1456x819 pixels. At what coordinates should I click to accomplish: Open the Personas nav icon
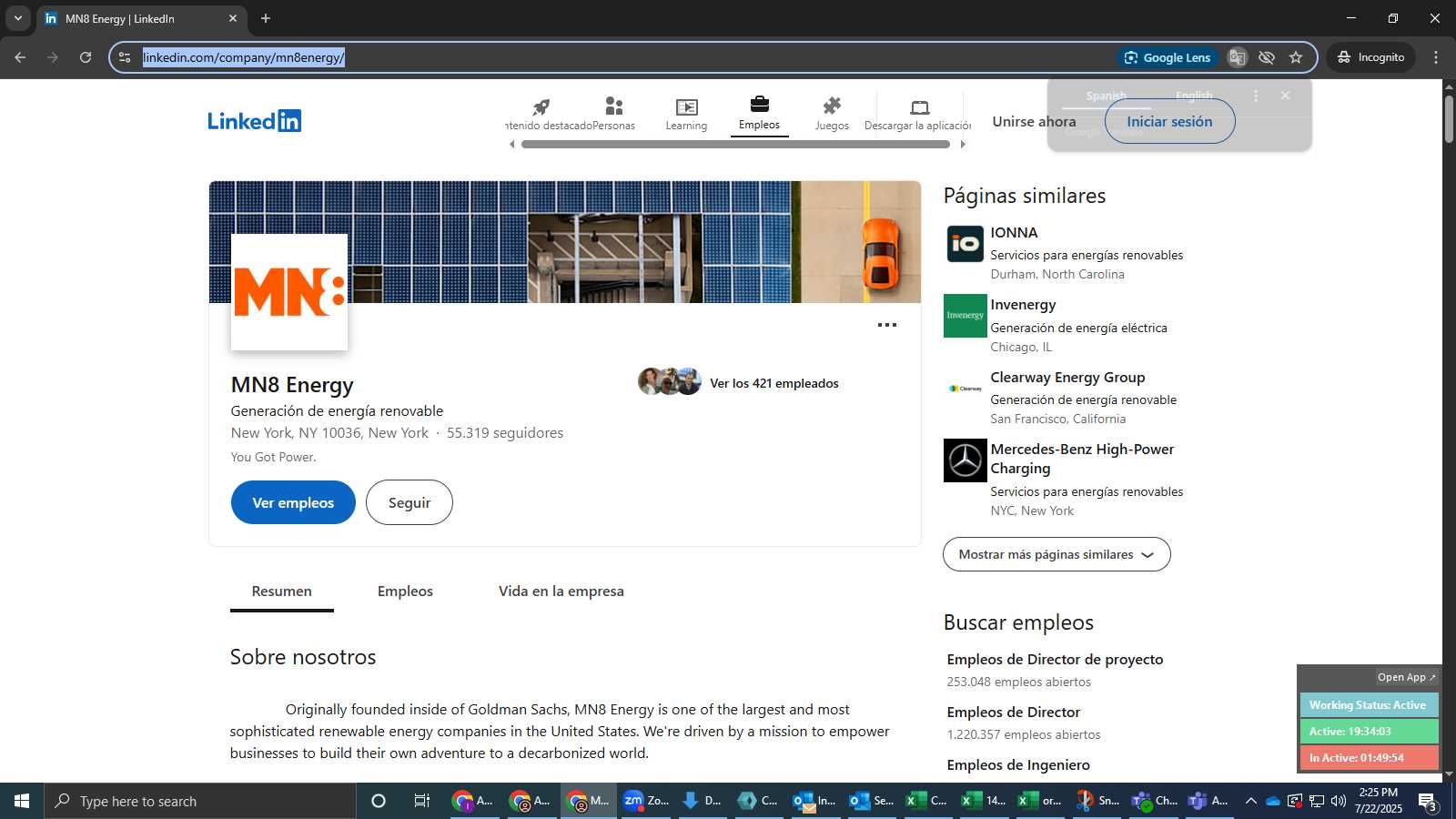[x=613, y=114]
